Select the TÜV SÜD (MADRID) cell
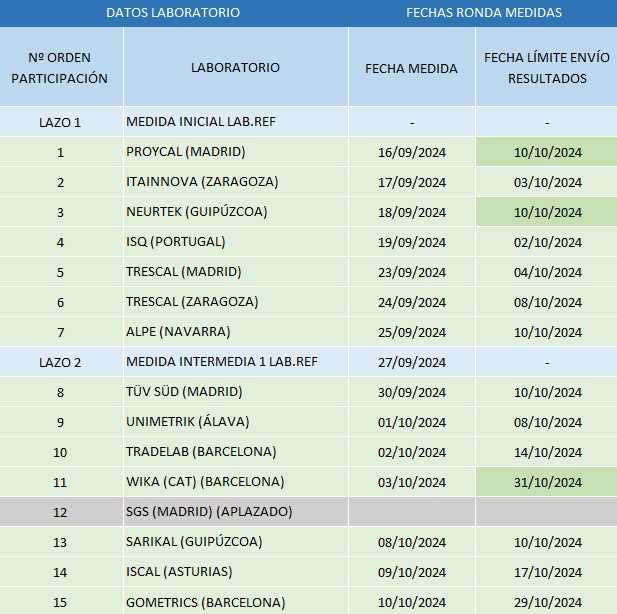Screen dimensions: 617x614 (x=236, y=392)
